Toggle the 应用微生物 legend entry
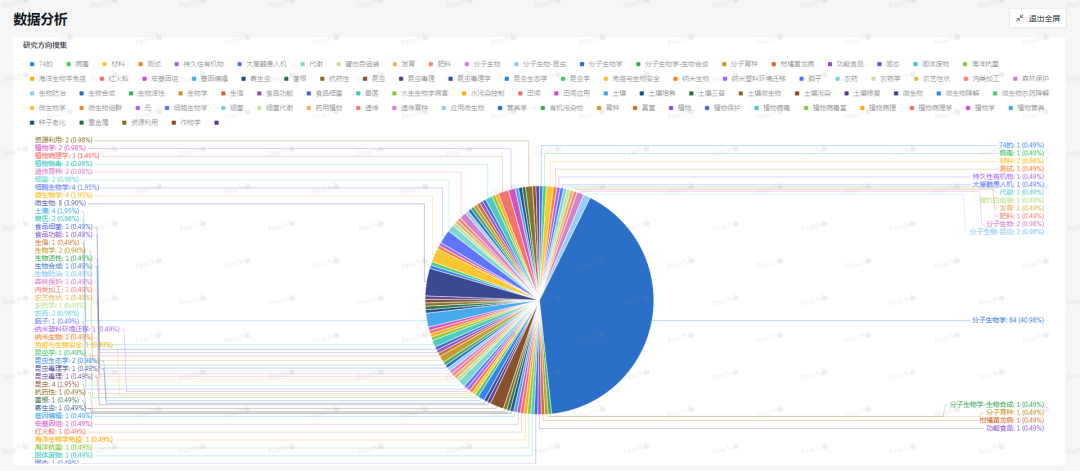This screenshot has width=1080, height=471. (461, 107)
